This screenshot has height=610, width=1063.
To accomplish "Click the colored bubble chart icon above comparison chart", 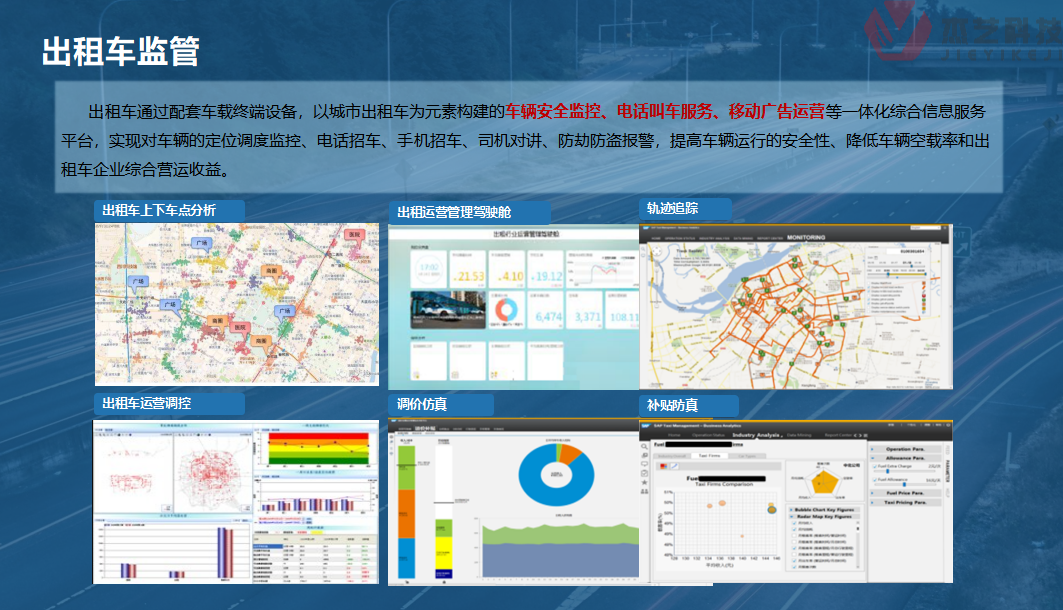I will pos(664,466).
